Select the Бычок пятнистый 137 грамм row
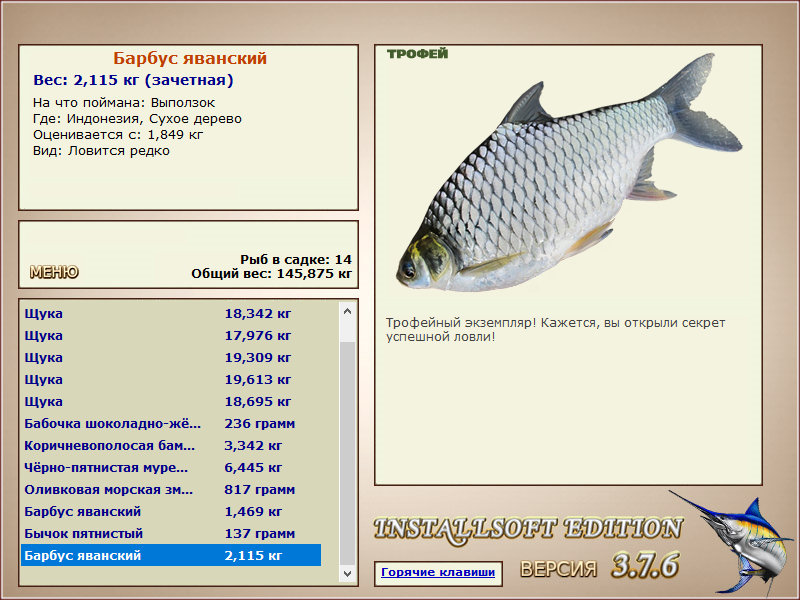This screenshot has height=600, width=800. click(171, 533)
